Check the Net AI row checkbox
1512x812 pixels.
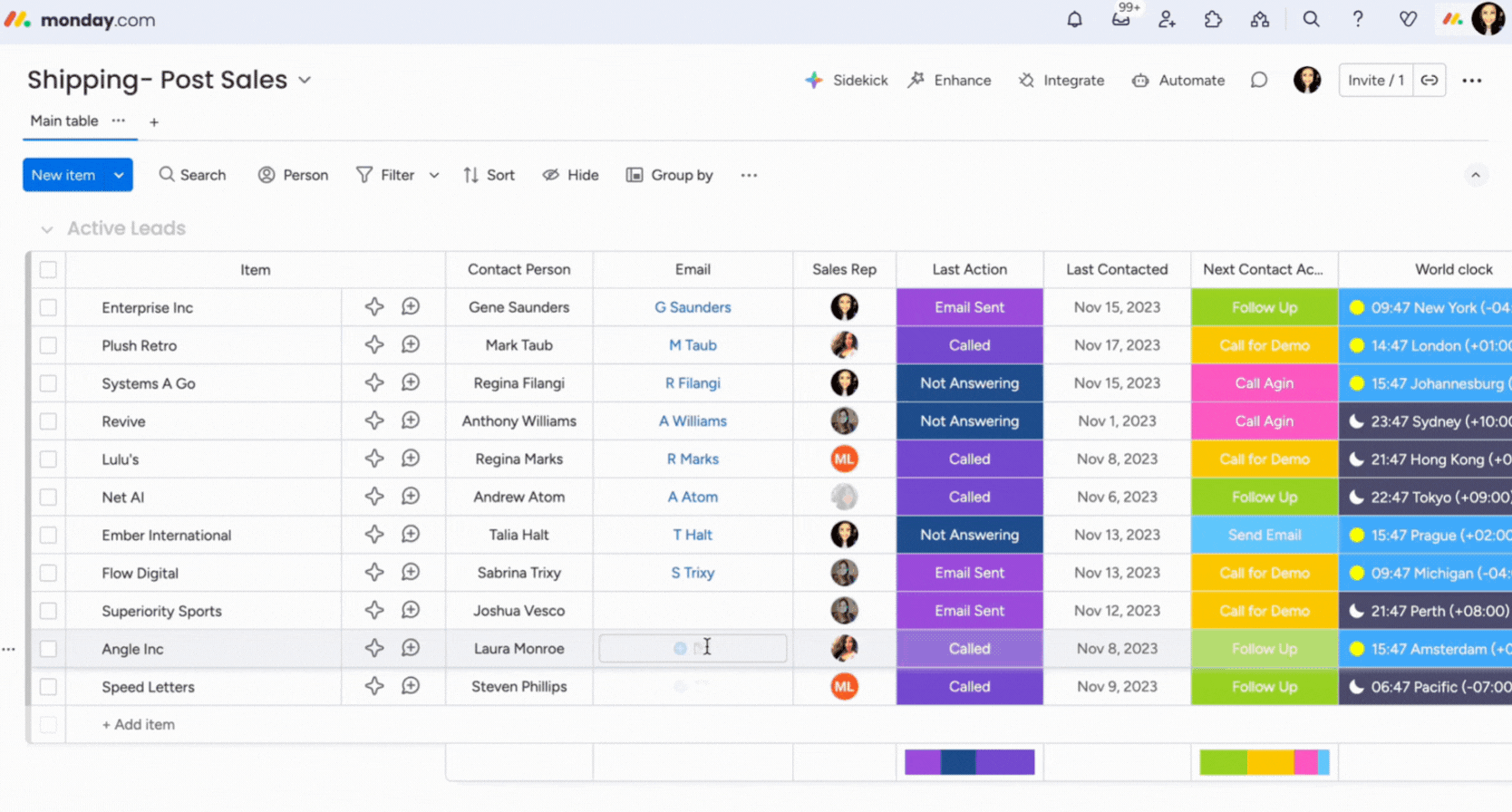[48, 497]
